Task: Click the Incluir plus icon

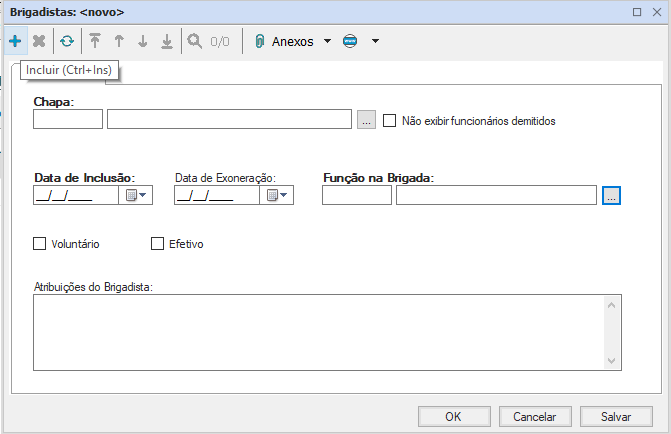Action: [15, 42]
